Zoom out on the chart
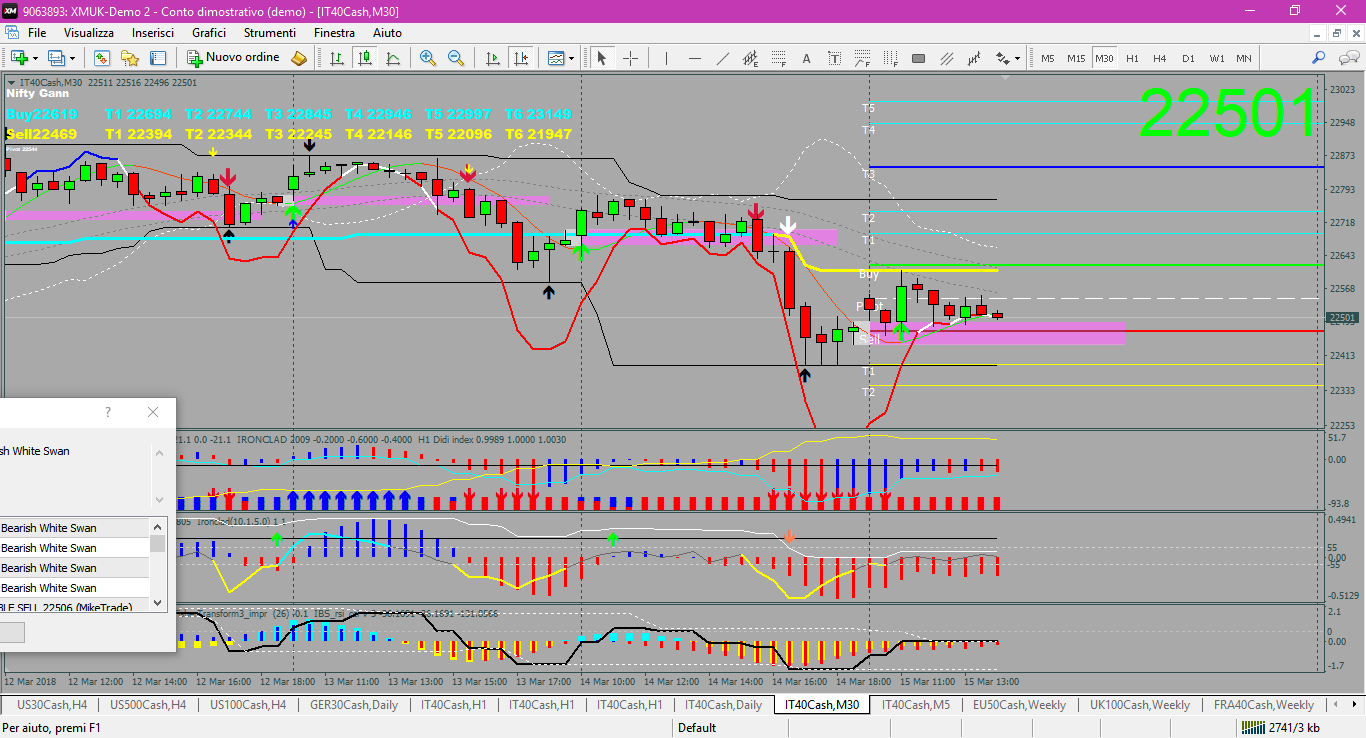Image resolution: width=1366 pixels, height=738 pixels. 456,58
